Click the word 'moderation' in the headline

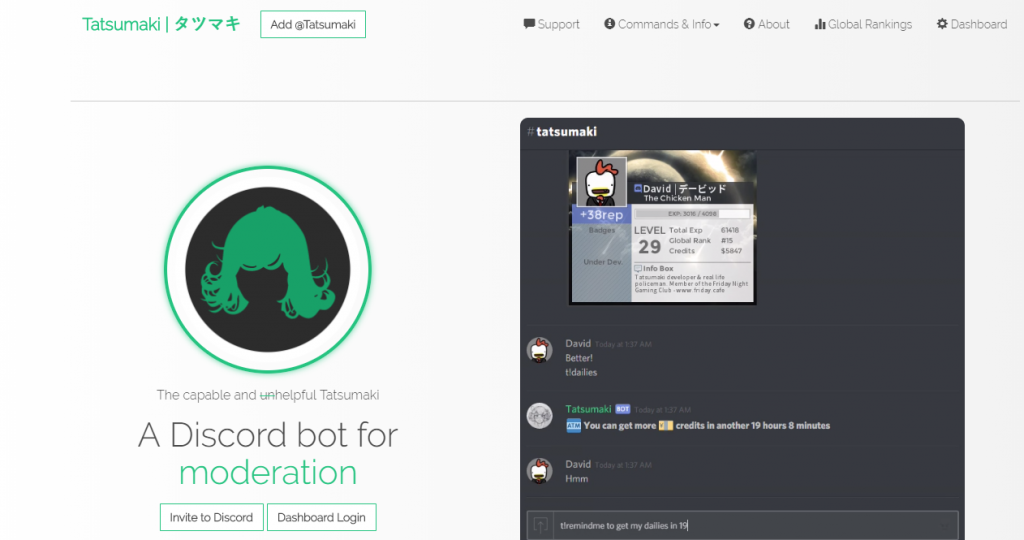point(268,473)
